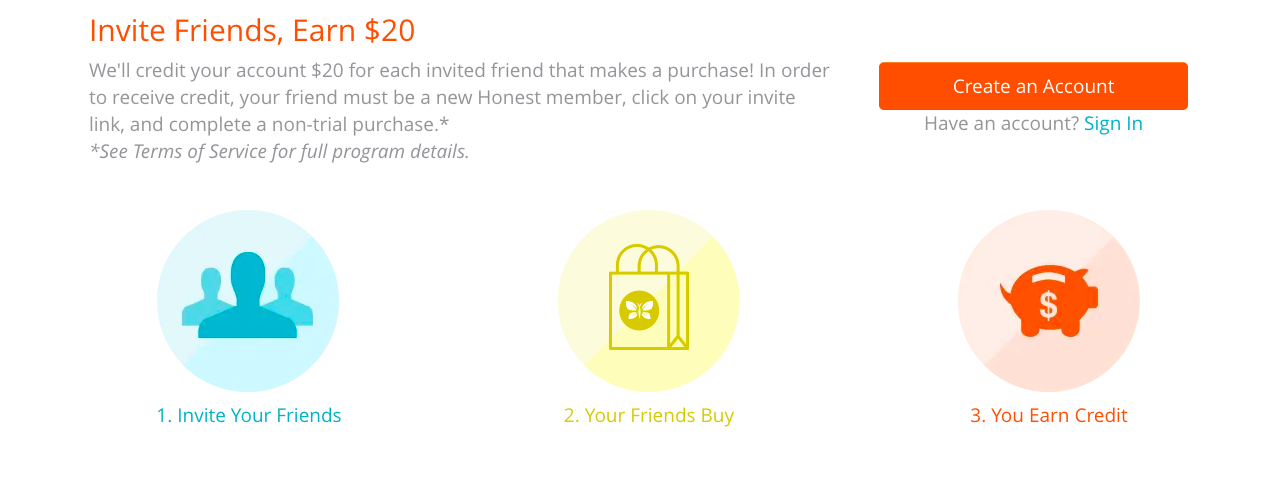Select the "2. Your Friends Buy" label

pos(648,415)
